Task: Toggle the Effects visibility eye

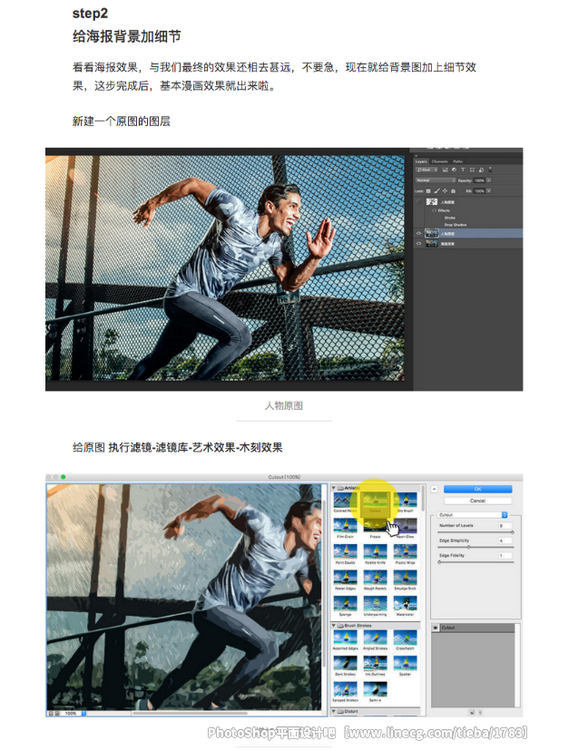Action: coord(434,210)
